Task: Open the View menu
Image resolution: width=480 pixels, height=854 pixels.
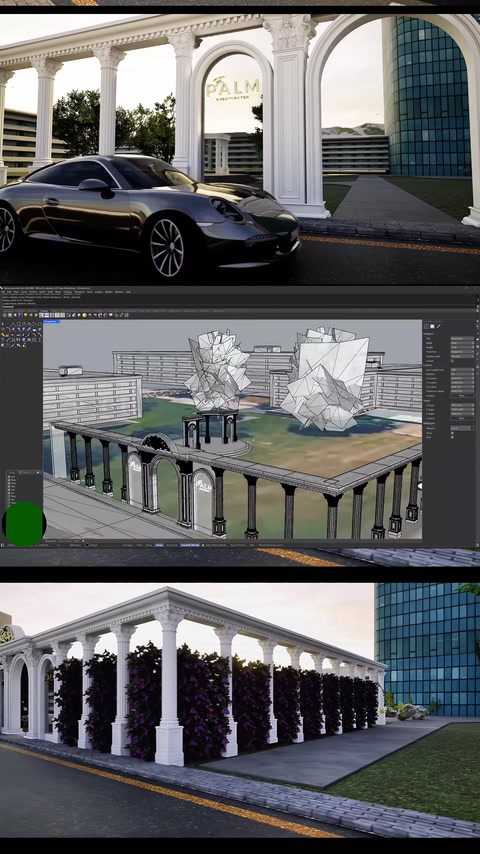Action: (x=16, y=292)
